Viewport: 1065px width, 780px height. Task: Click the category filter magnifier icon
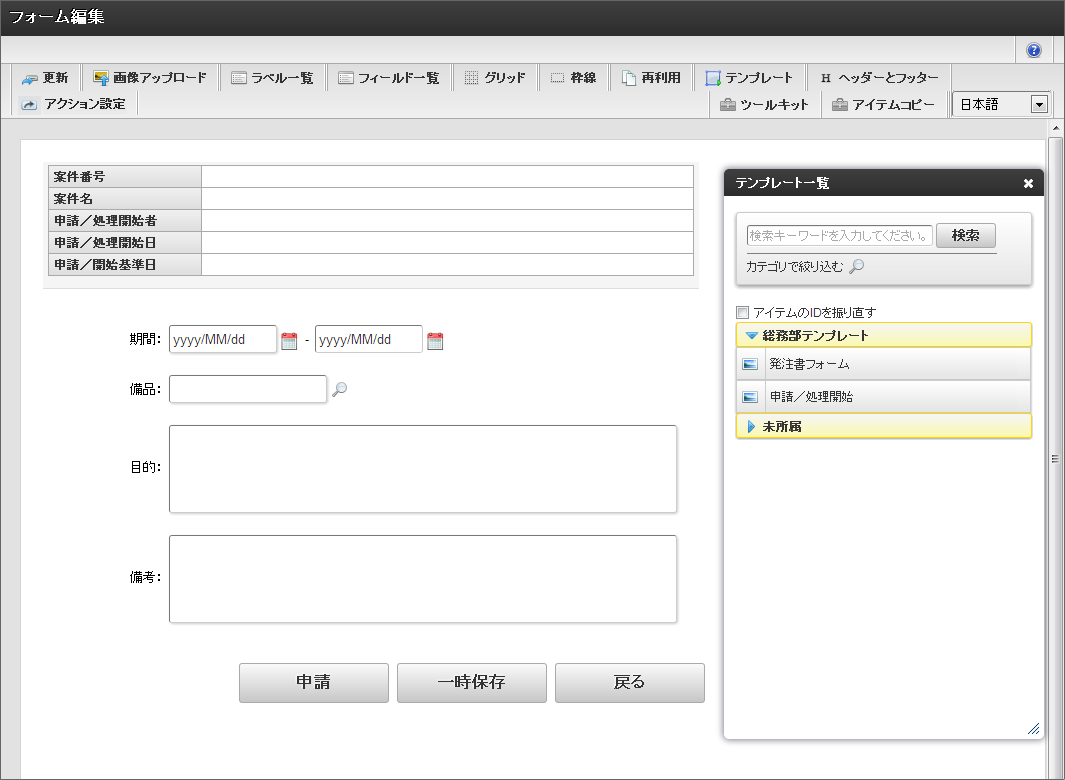856,267
